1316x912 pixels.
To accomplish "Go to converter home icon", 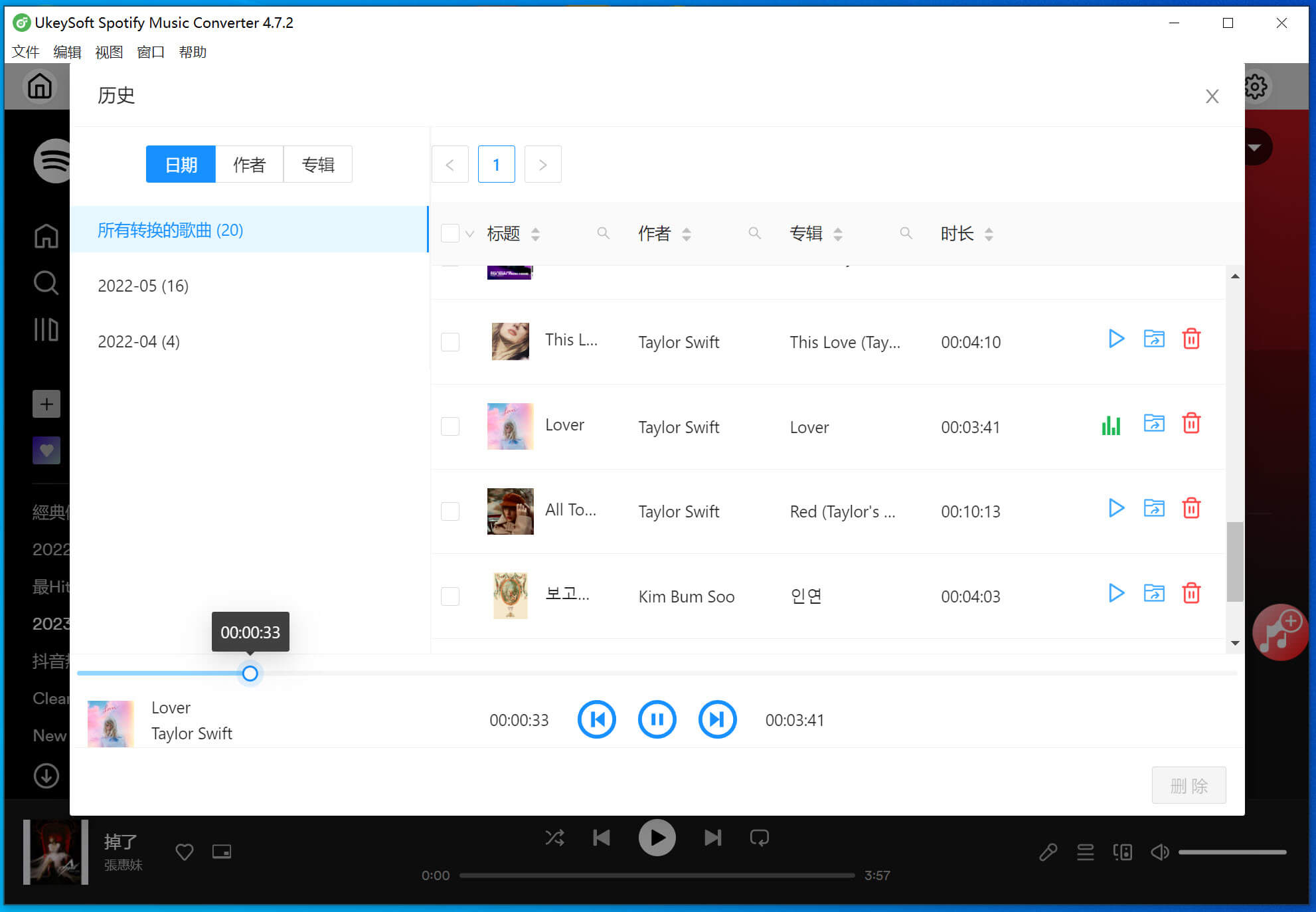I will coord(40,86).
